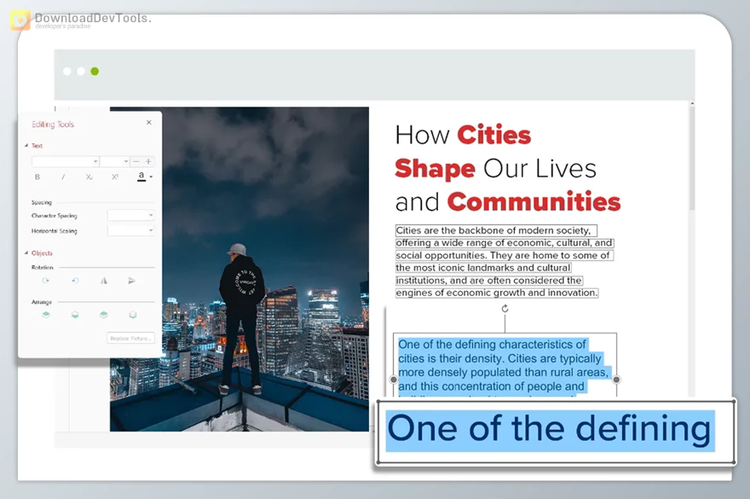Click 'engines of economic growth and innovation.' line

pos(497,293)
